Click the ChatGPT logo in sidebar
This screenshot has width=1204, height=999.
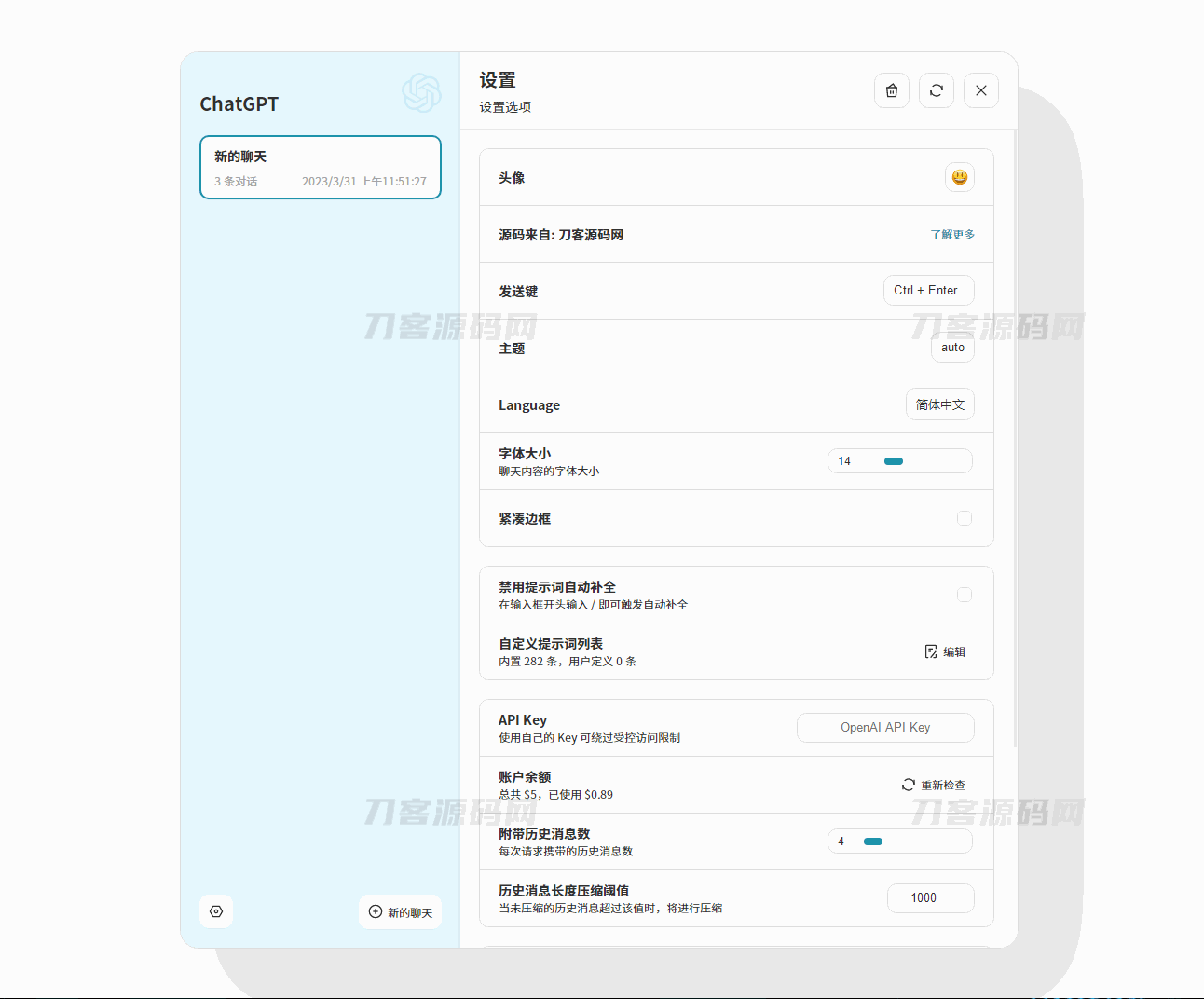(421, 93)
